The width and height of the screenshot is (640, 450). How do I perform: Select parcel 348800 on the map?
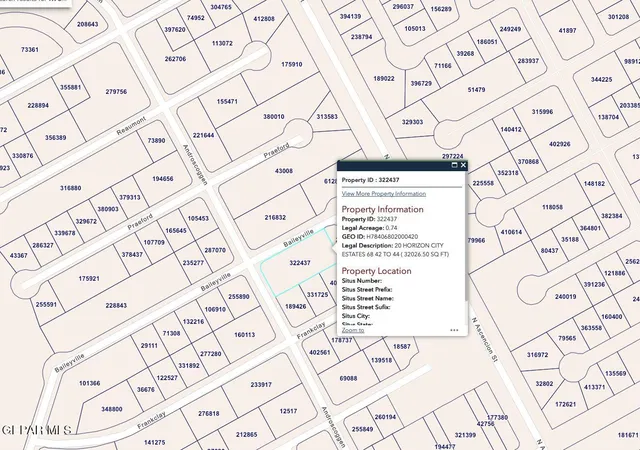tap(111, 409)
